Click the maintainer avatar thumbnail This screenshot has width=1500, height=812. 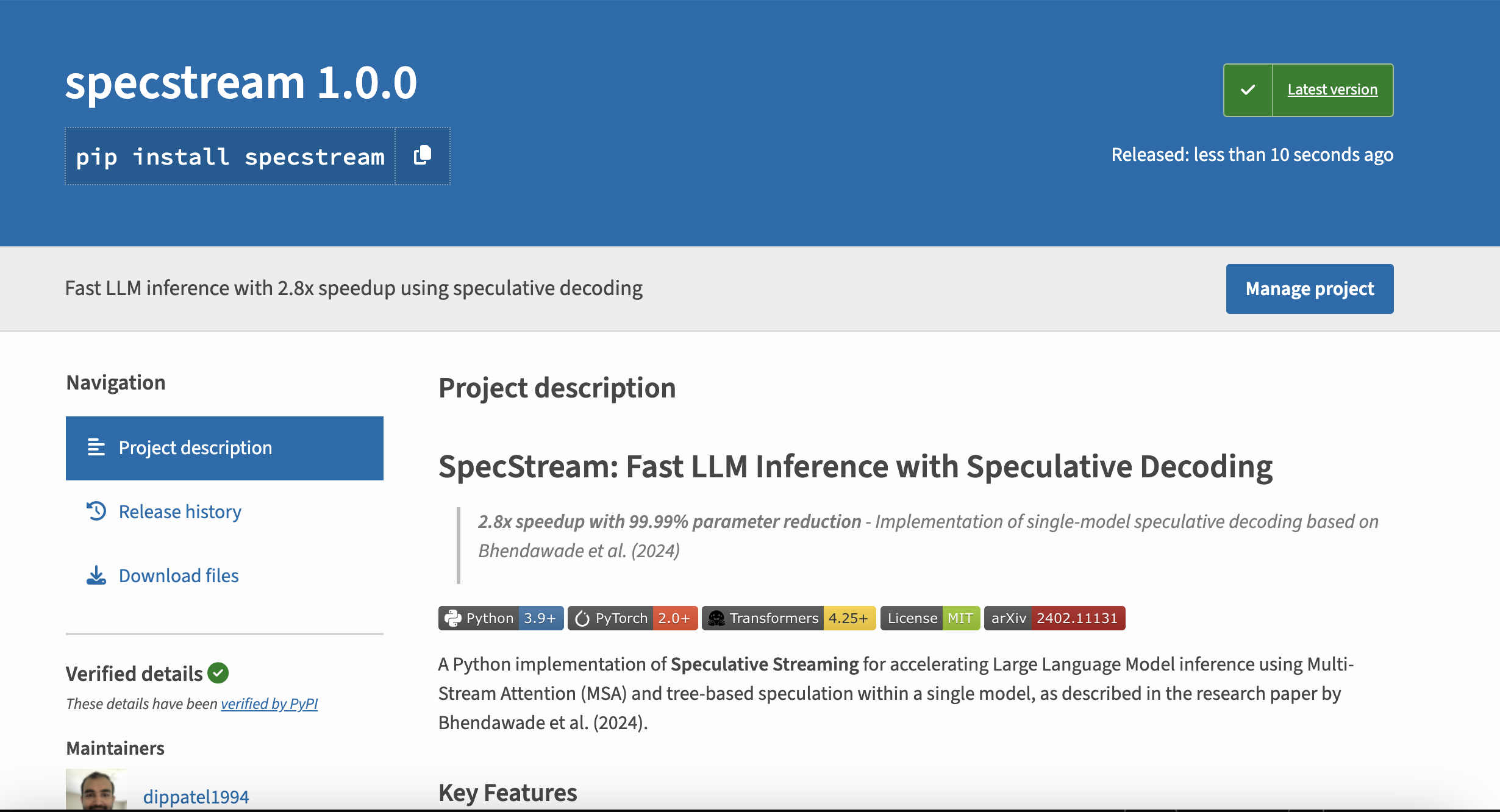tap(96, 790)
